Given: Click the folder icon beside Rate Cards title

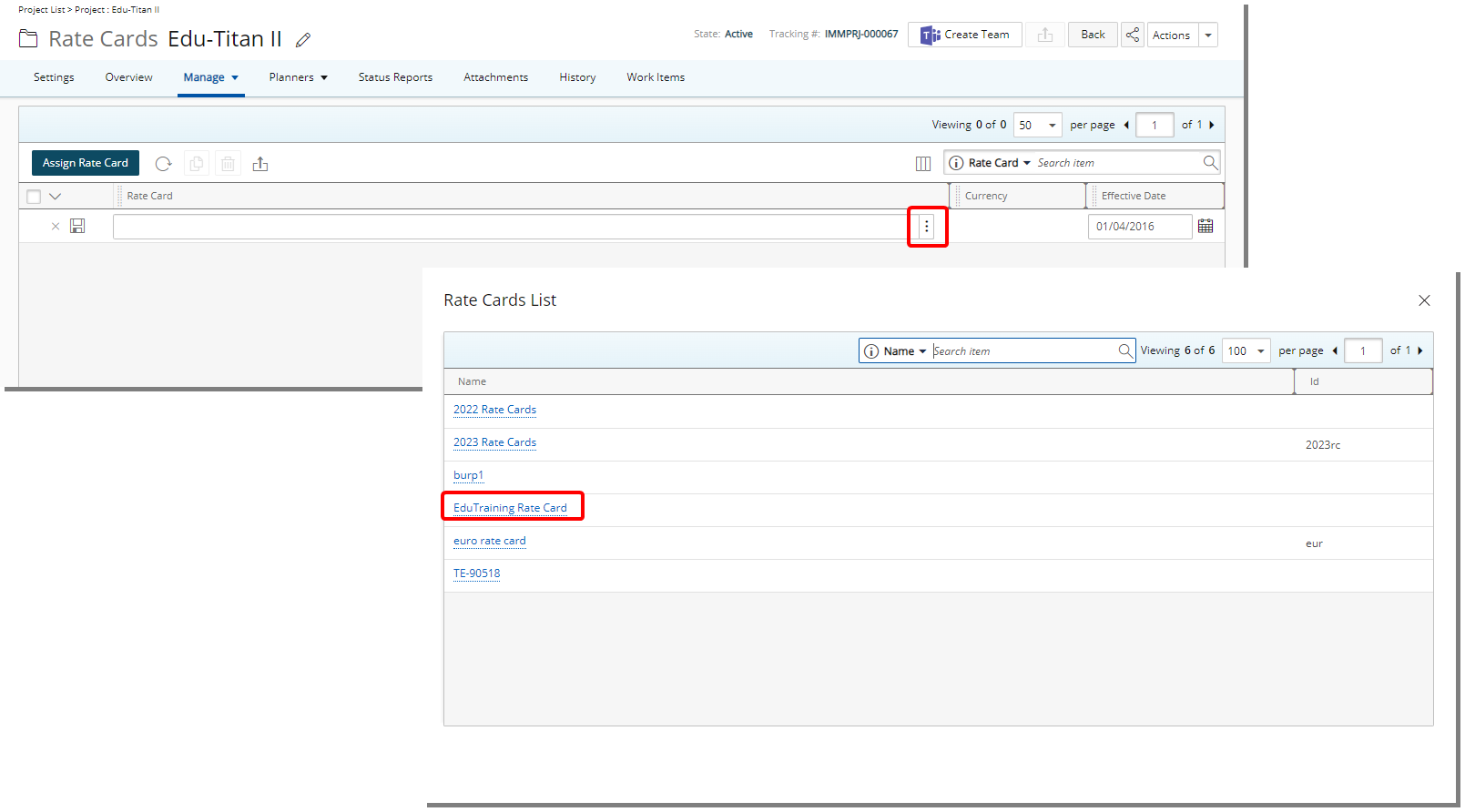Looking at the screenshot, I should [x=29, y=39].
